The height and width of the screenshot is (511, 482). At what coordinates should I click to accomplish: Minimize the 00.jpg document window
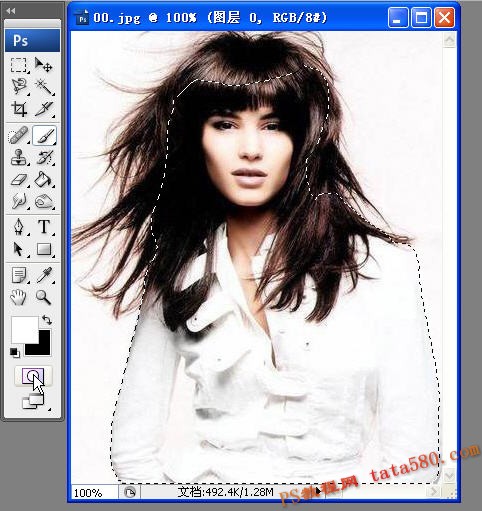pyautogui.click(x=398, y=18)
